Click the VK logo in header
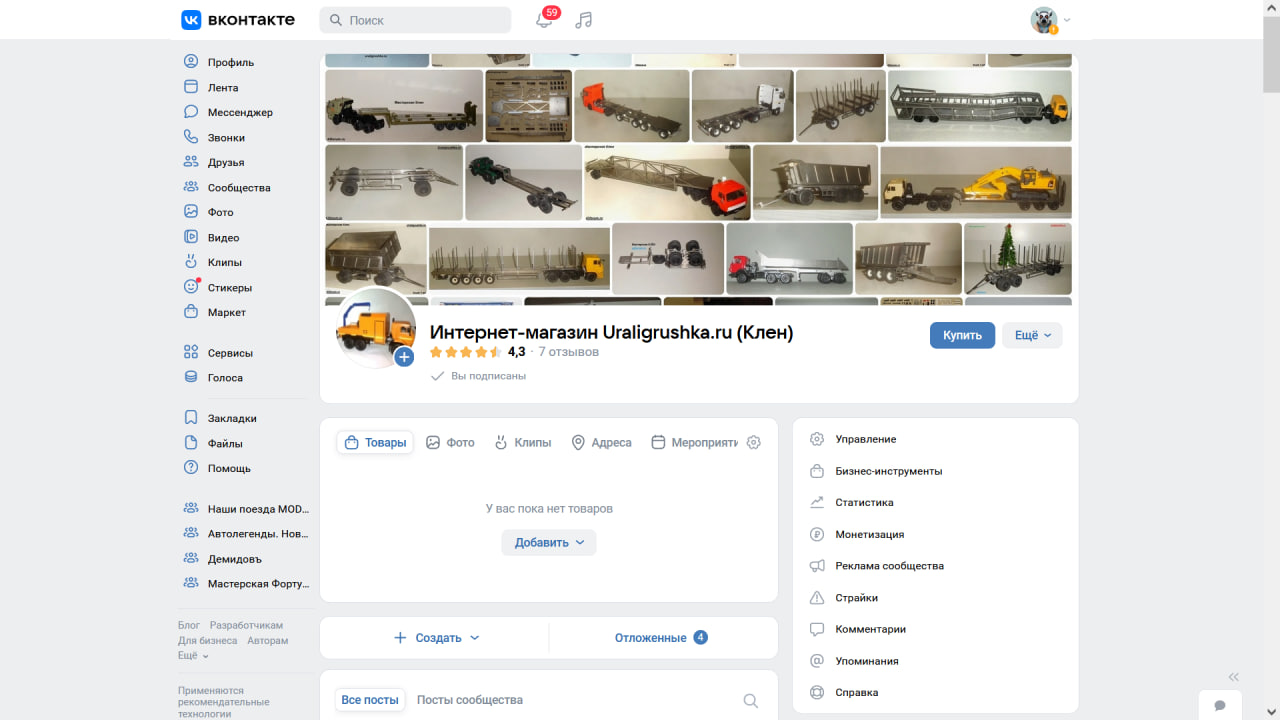This screenshot has width=1280, height=720. 238,20
